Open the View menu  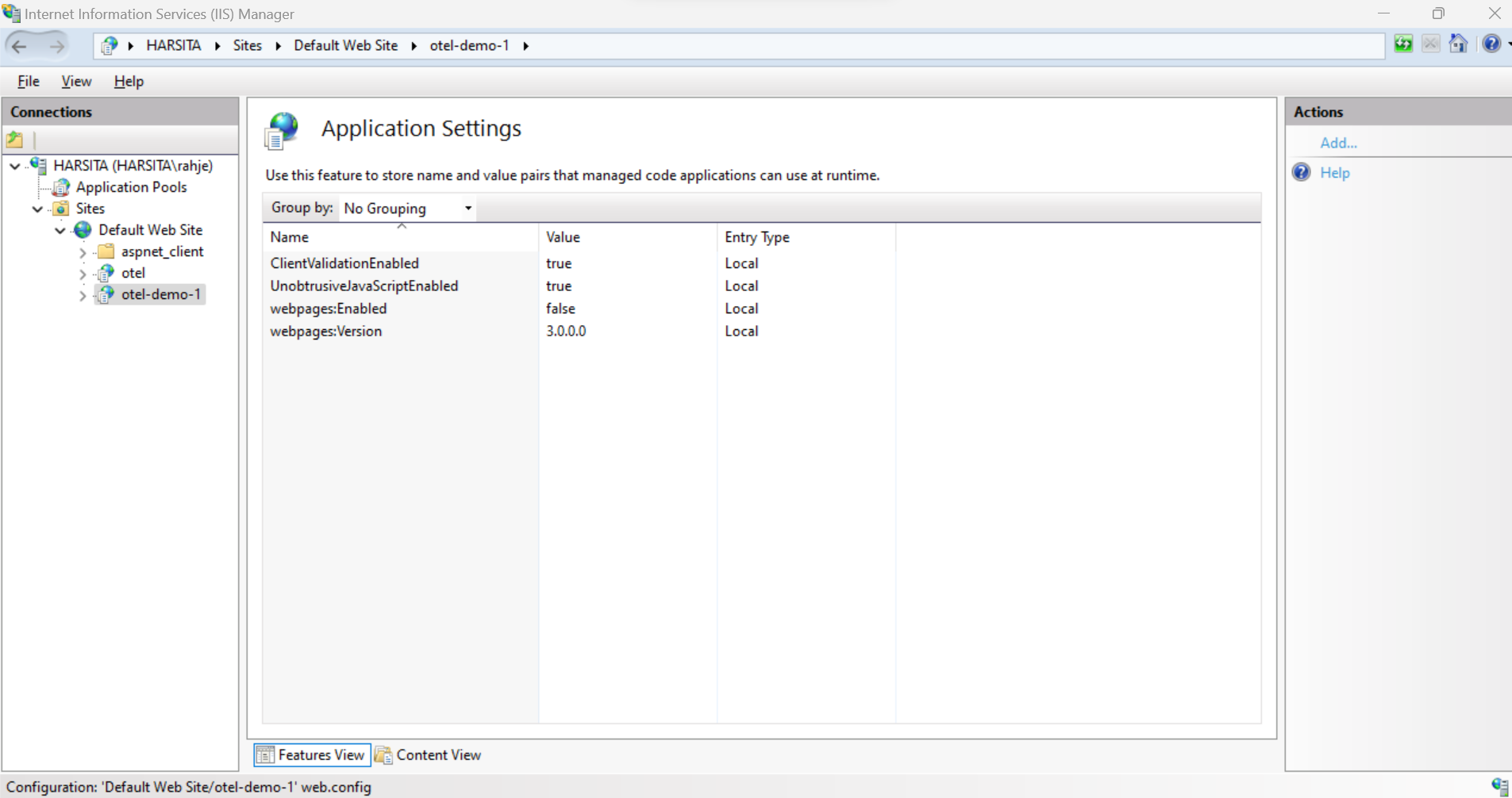(76, 81)
